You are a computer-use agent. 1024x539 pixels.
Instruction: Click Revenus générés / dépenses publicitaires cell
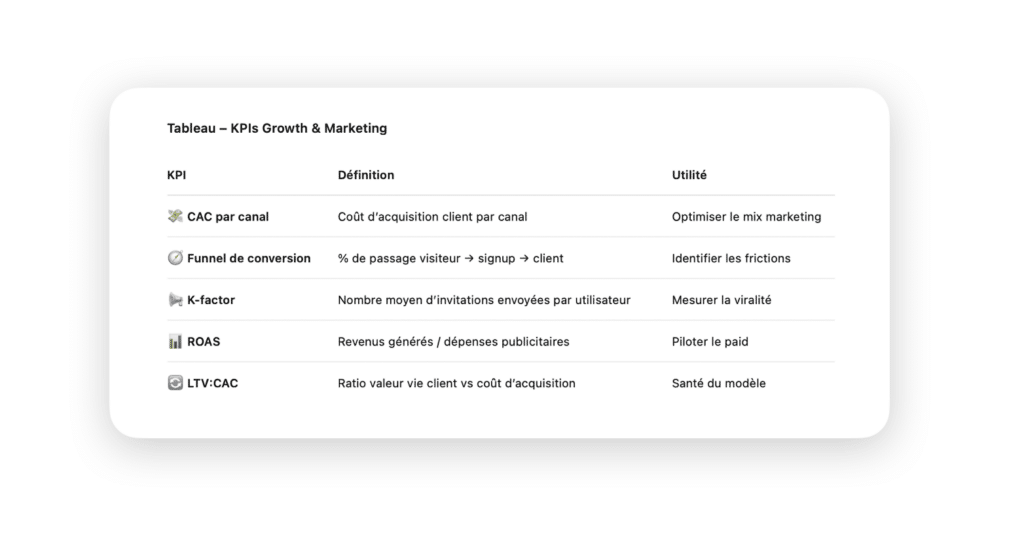(453, 342)
